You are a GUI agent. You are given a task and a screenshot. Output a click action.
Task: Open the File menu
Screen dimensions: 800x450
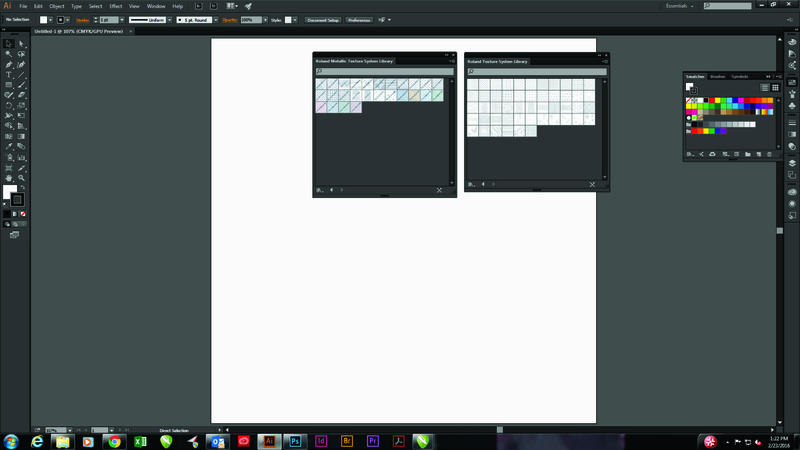pos(23,6)
